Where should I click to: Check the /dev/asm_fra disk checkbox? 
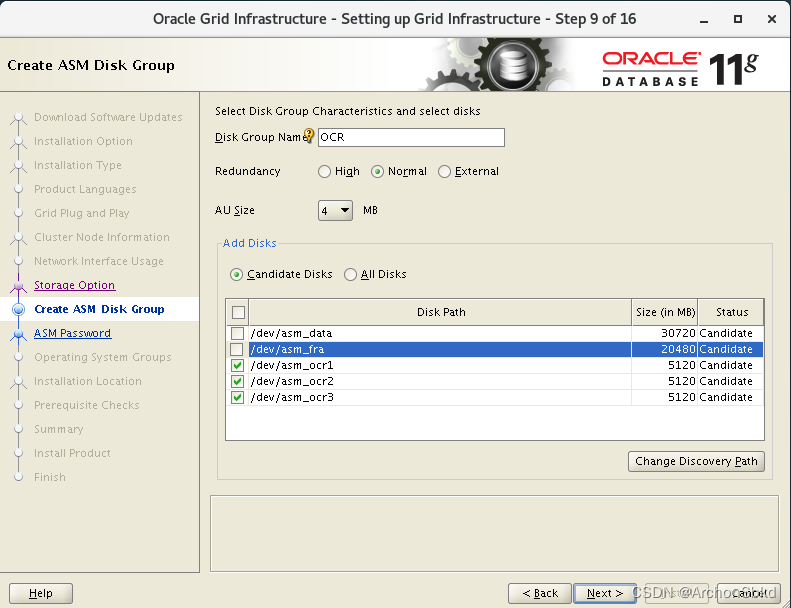pyautogui.click(x=236, y=349)
